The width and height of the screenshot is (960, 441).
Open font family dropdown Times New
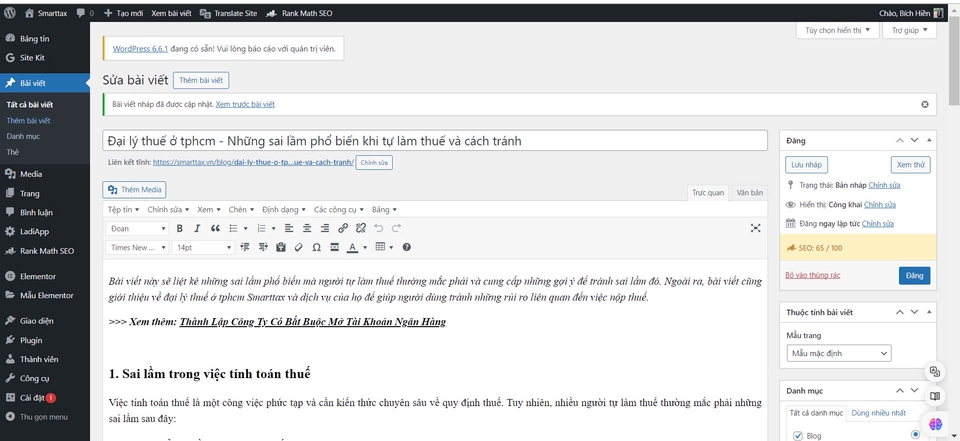tap(137, 247)
